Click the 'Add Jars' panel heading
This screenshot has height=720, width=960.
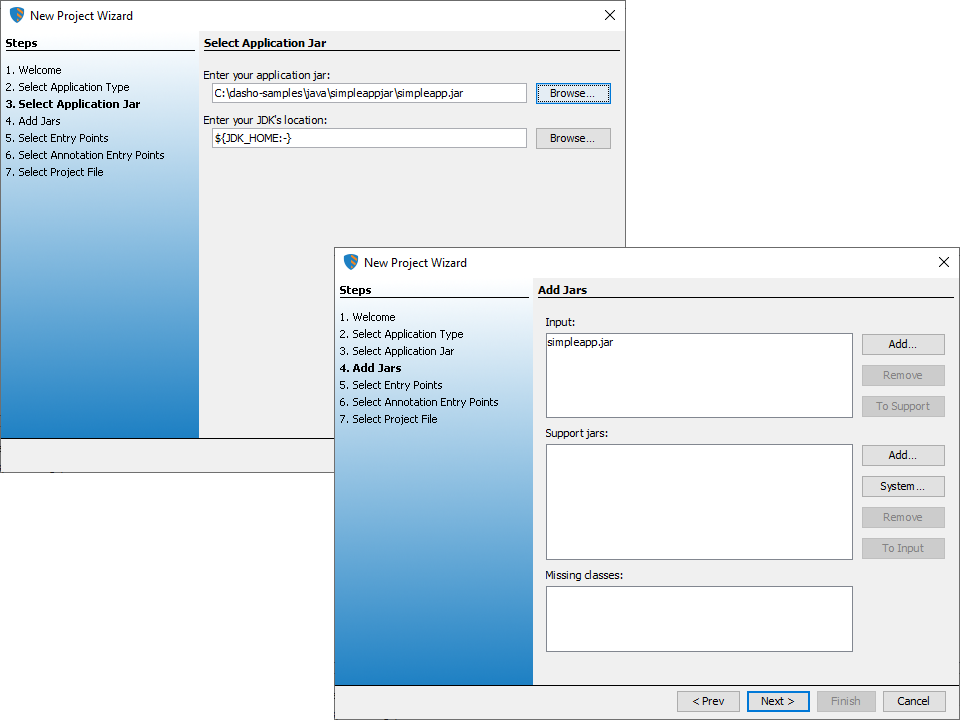point(562,290)
